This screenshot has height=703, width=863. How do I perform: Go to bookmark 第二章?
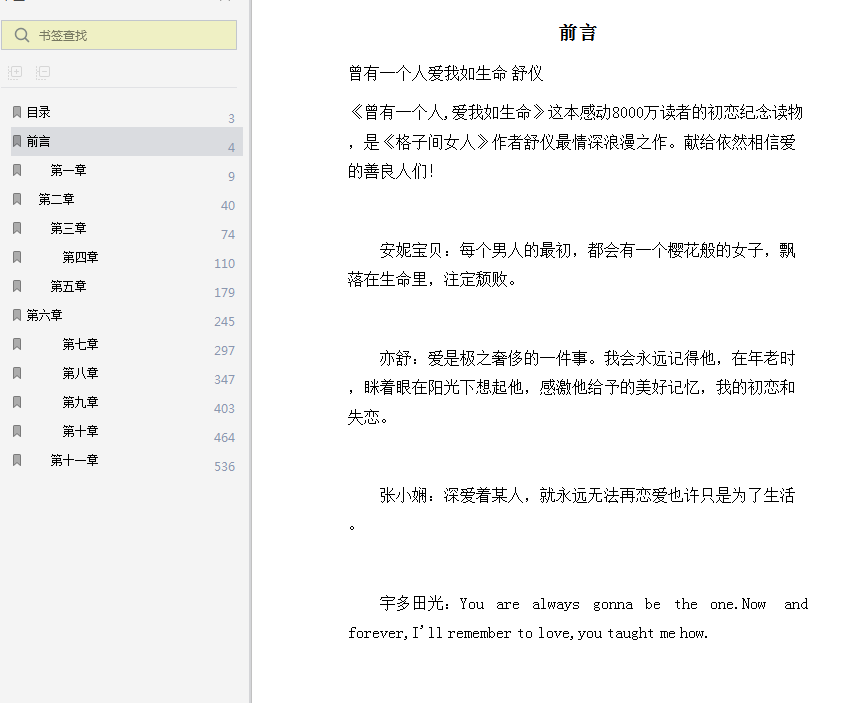click(56, 199)
